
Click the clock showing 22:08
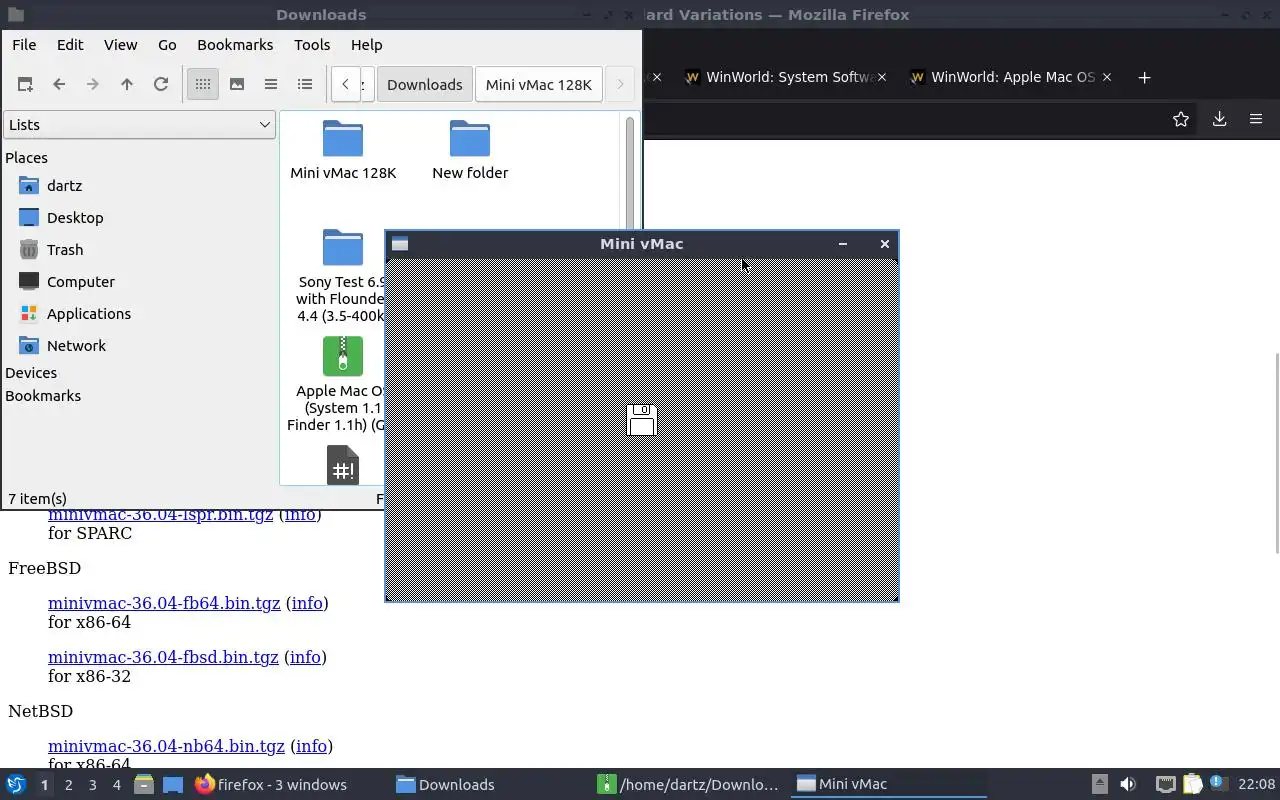point(1257,784)
